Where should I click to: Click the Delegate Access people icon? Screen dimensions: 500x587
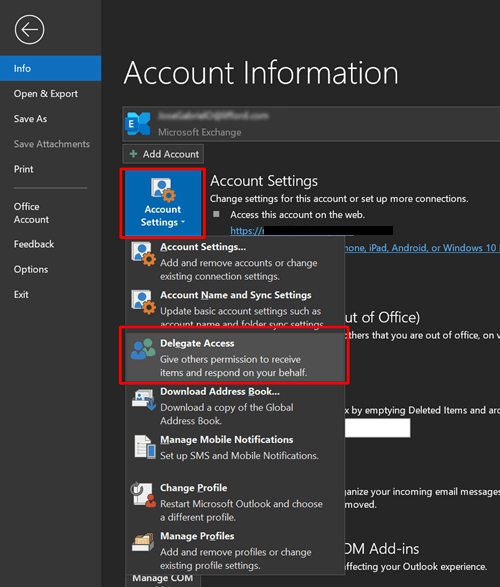pyautogui.click(x=143, y=349)
